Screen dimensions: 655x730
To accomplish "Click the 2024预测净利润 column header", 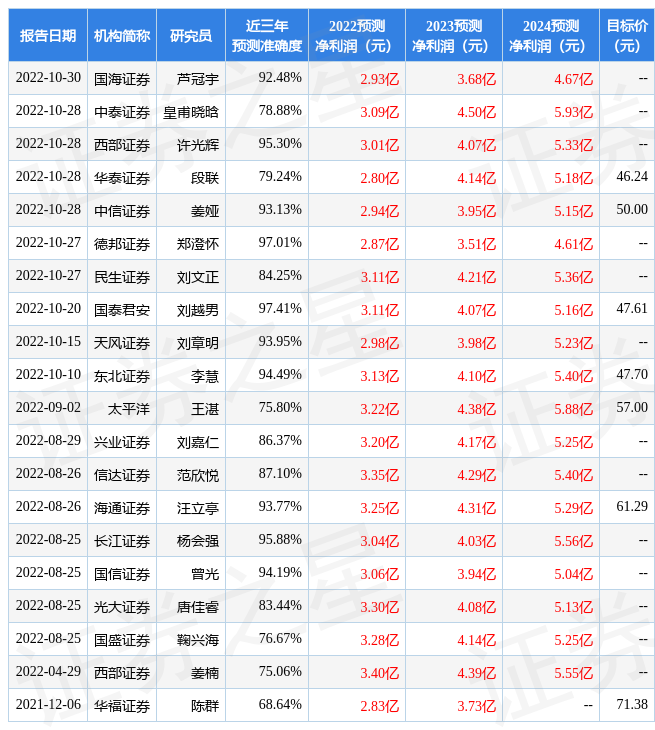I will pyautogui.click(x=551, y=36).
